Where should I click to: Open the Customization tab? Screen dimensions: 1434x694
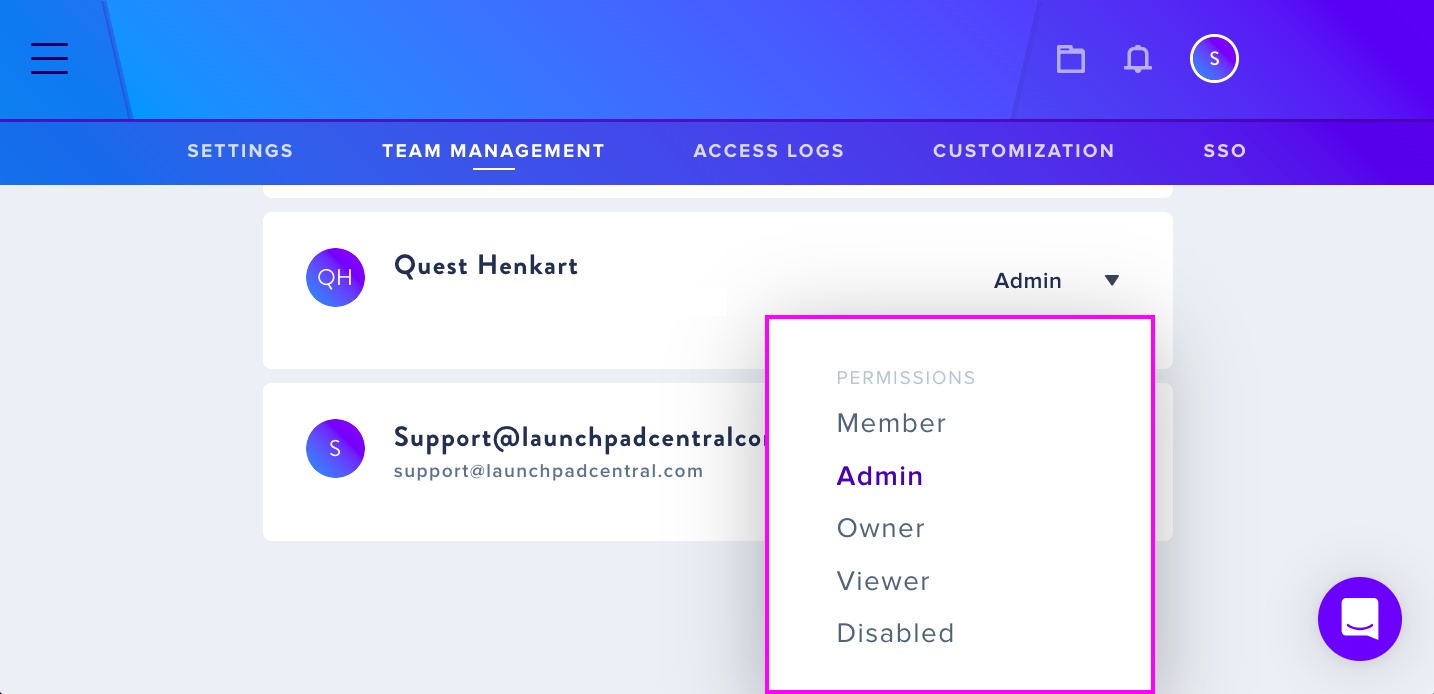1024,151
